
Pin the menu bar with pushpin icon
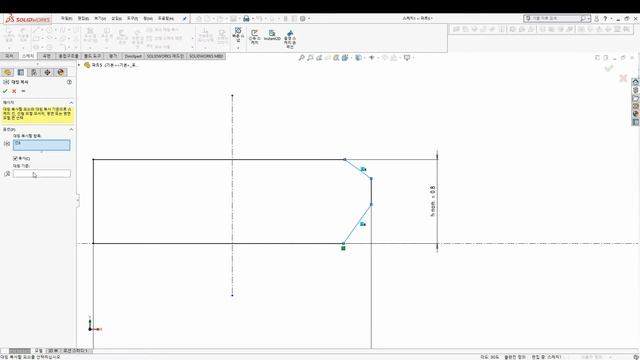[x=184, y=19]
